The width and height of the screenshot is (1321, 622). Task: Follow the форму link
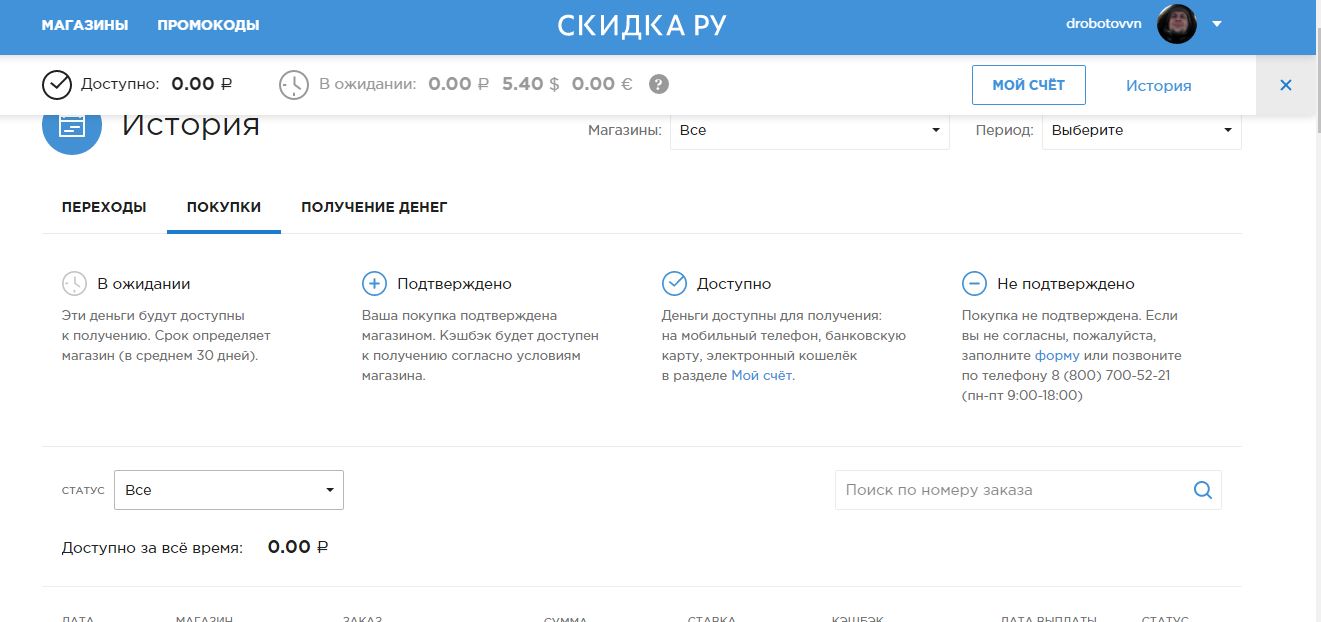pyautogui.click(x=1057, y=355)
